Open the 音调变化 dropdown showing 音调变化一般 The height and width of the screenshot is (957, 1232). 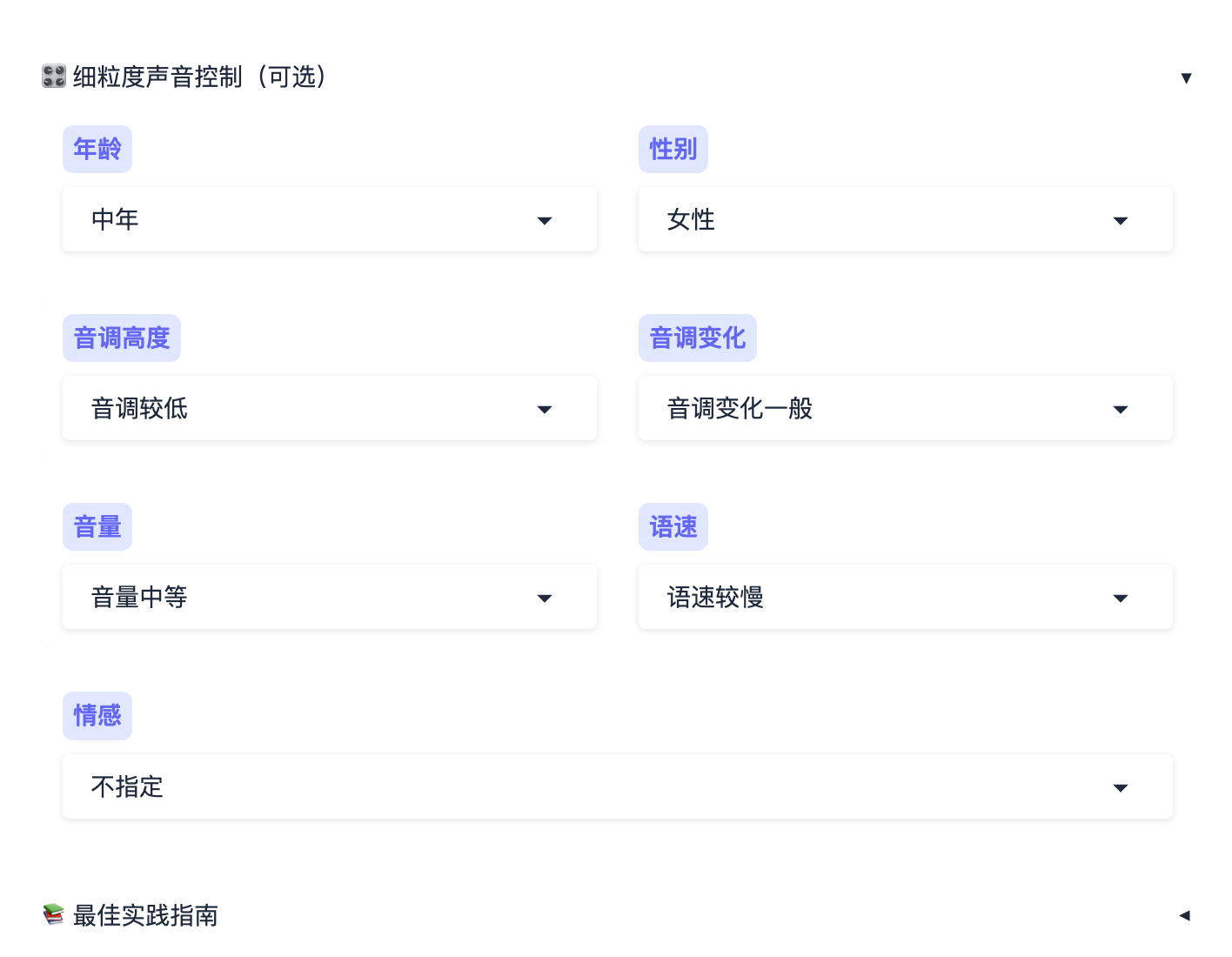coord(905,408)
